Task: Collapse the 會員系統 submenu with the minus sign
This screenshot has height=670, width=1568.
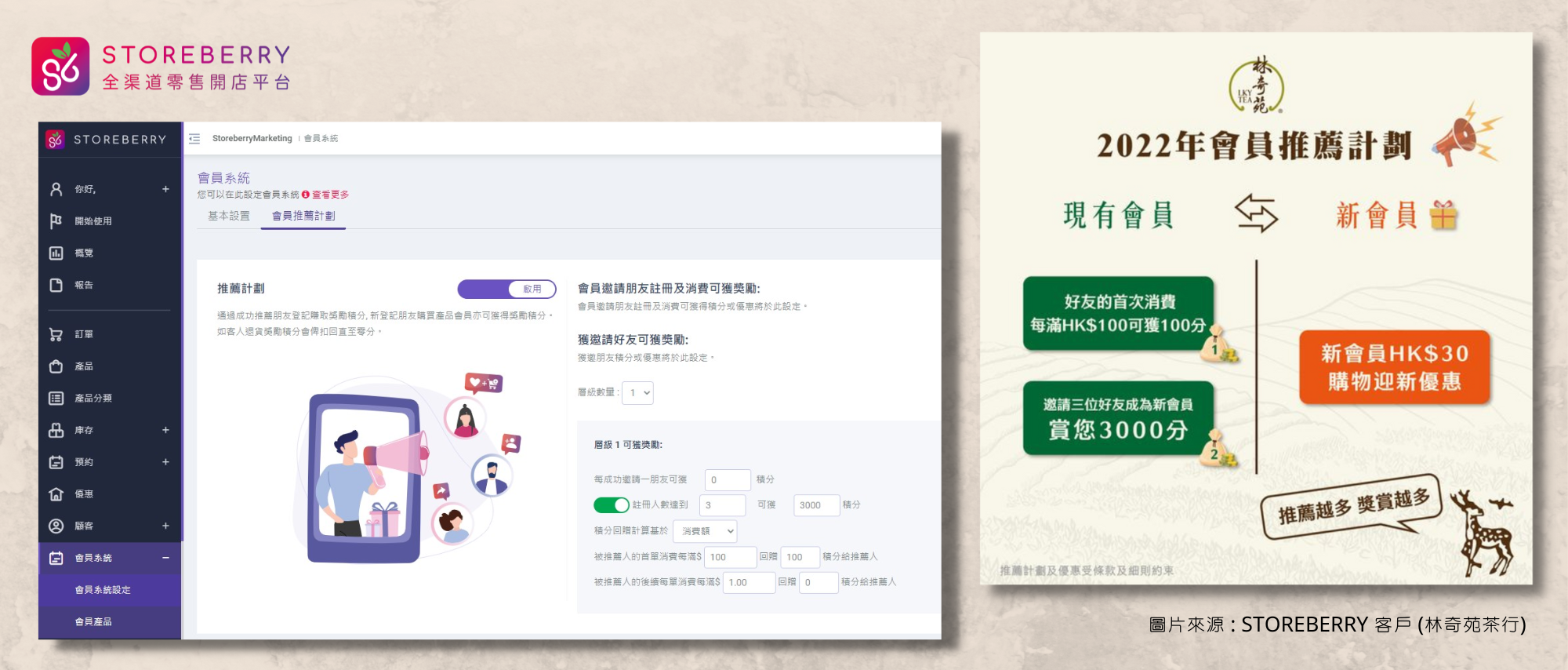Action: pyautogui.click(x=165, y=558)
